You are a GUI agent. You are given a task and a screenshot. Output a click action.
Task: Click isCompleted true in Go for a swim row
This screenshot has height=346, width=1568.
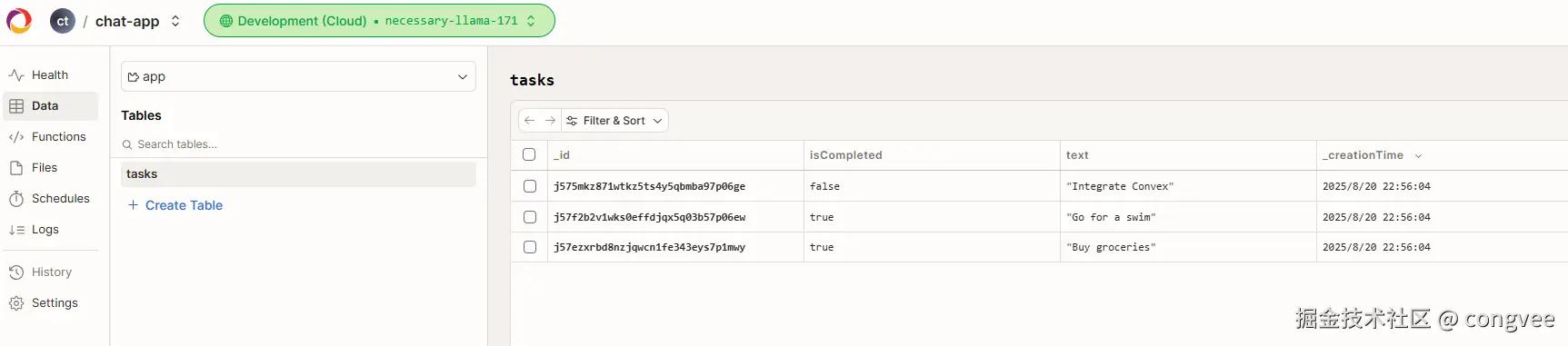click(x=932, y=217)
